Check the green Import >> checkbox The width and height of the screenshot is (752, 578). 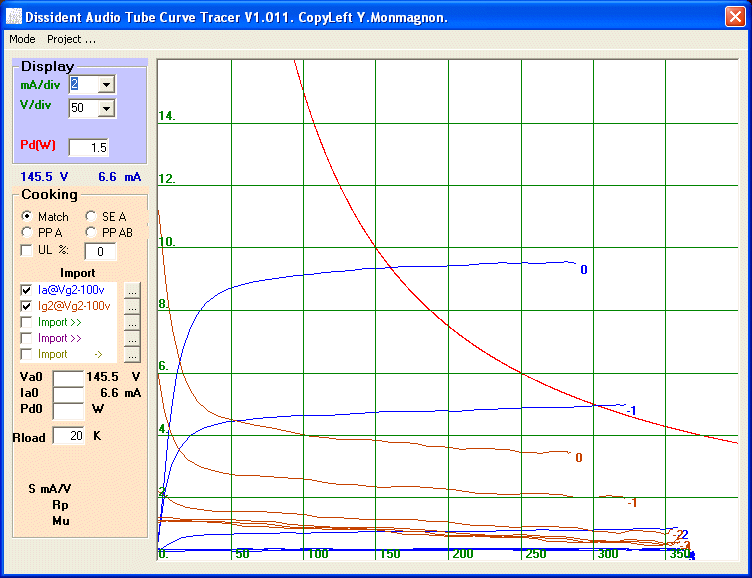click(26, 322)
